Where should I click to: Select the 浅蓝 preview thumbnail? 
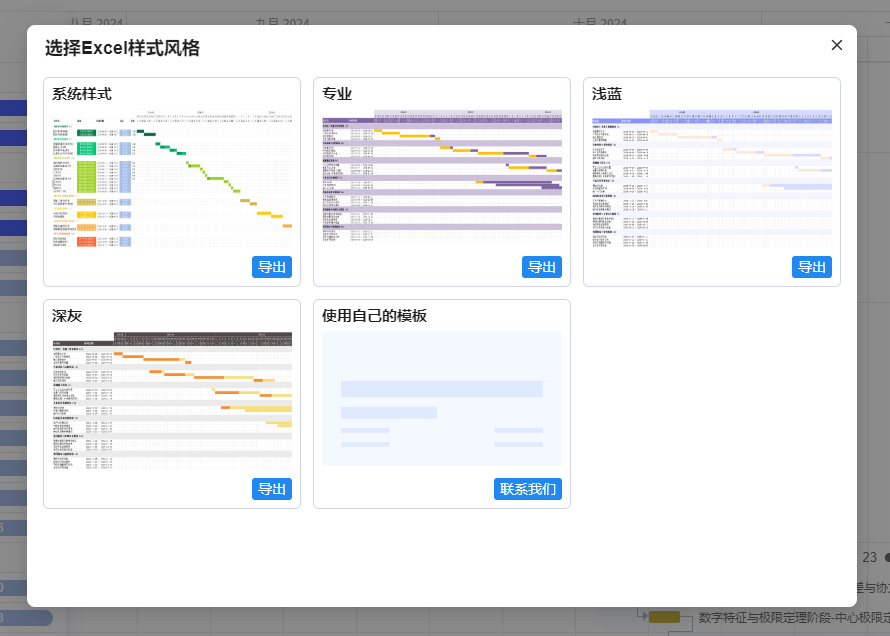pyautogui.click(x=712, y=178)
